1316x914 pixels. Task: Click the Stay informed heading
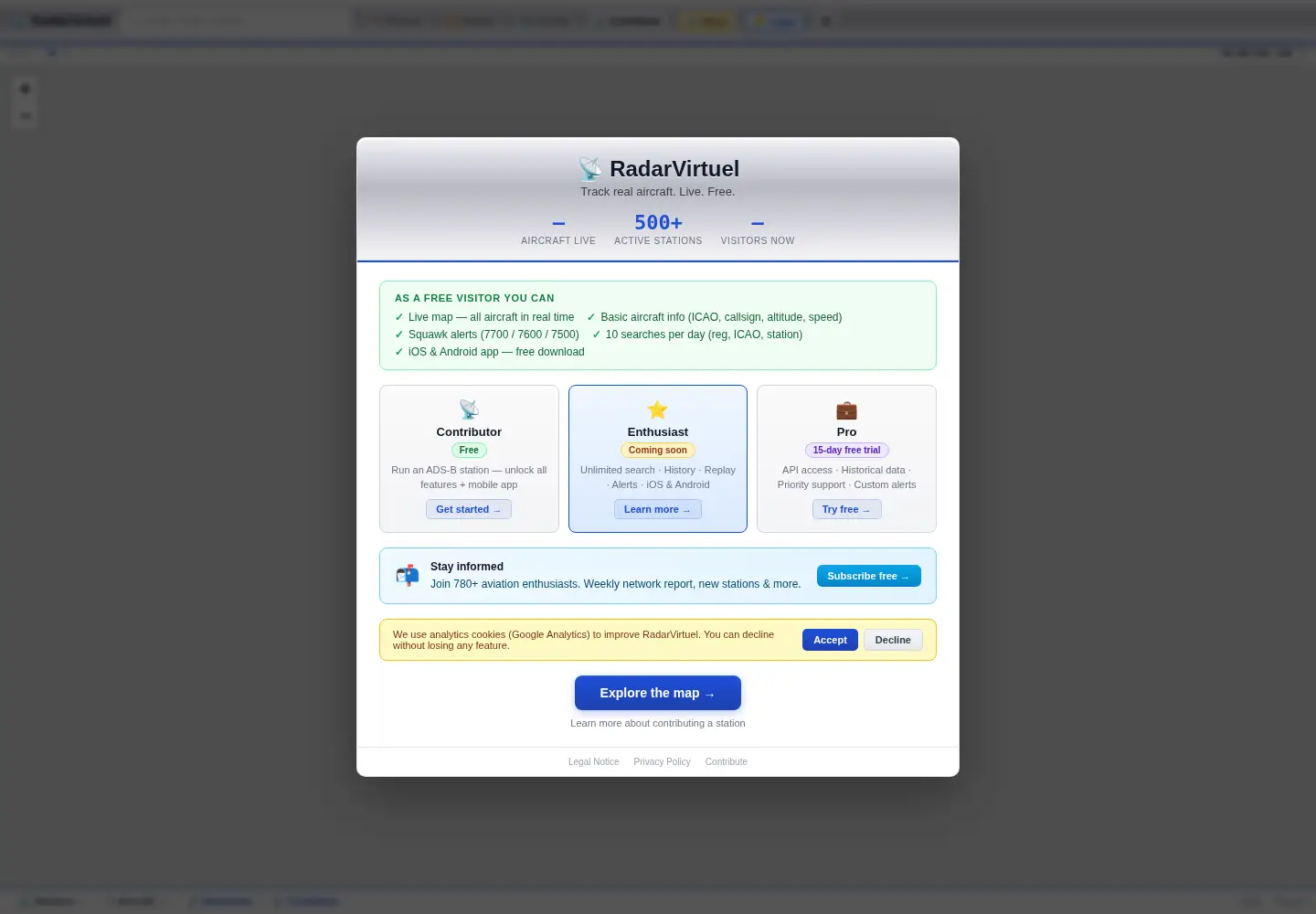tap(467, 567)
